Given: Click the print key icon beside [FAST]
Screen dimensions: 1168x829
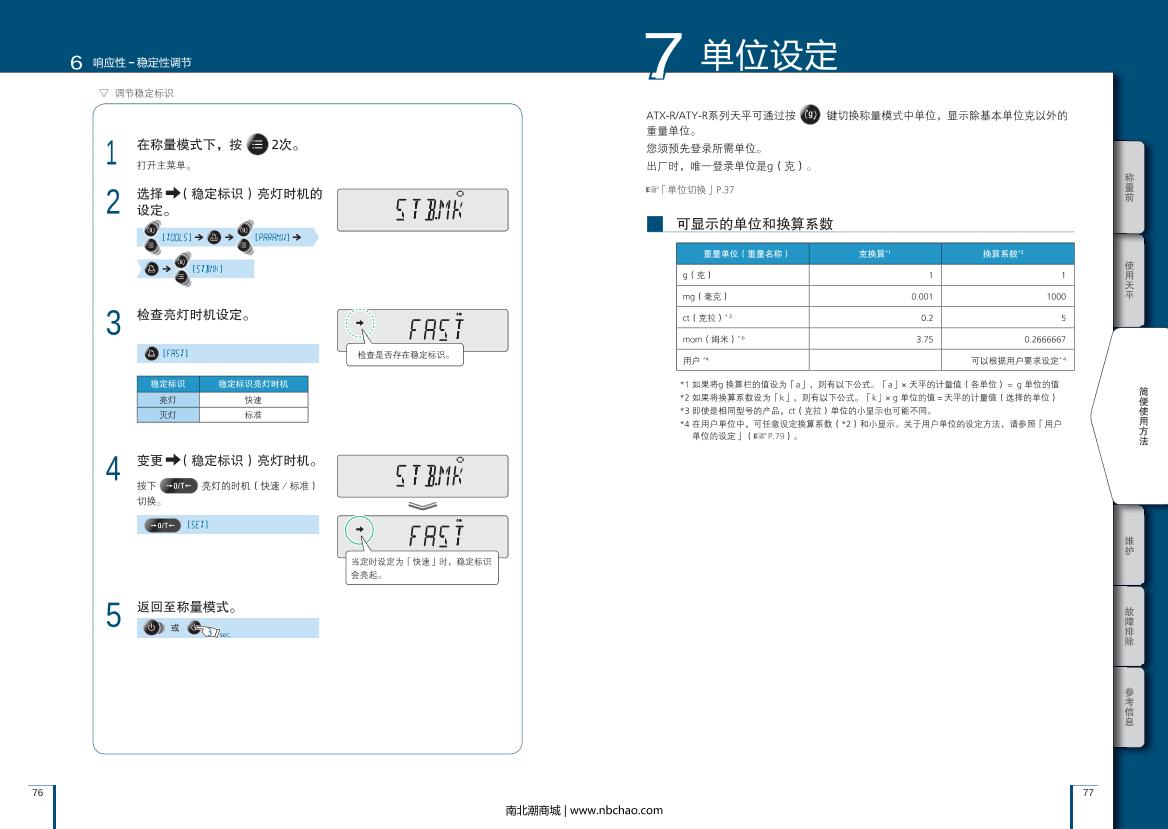Looking at the screenshot, I should pos(151,353).
